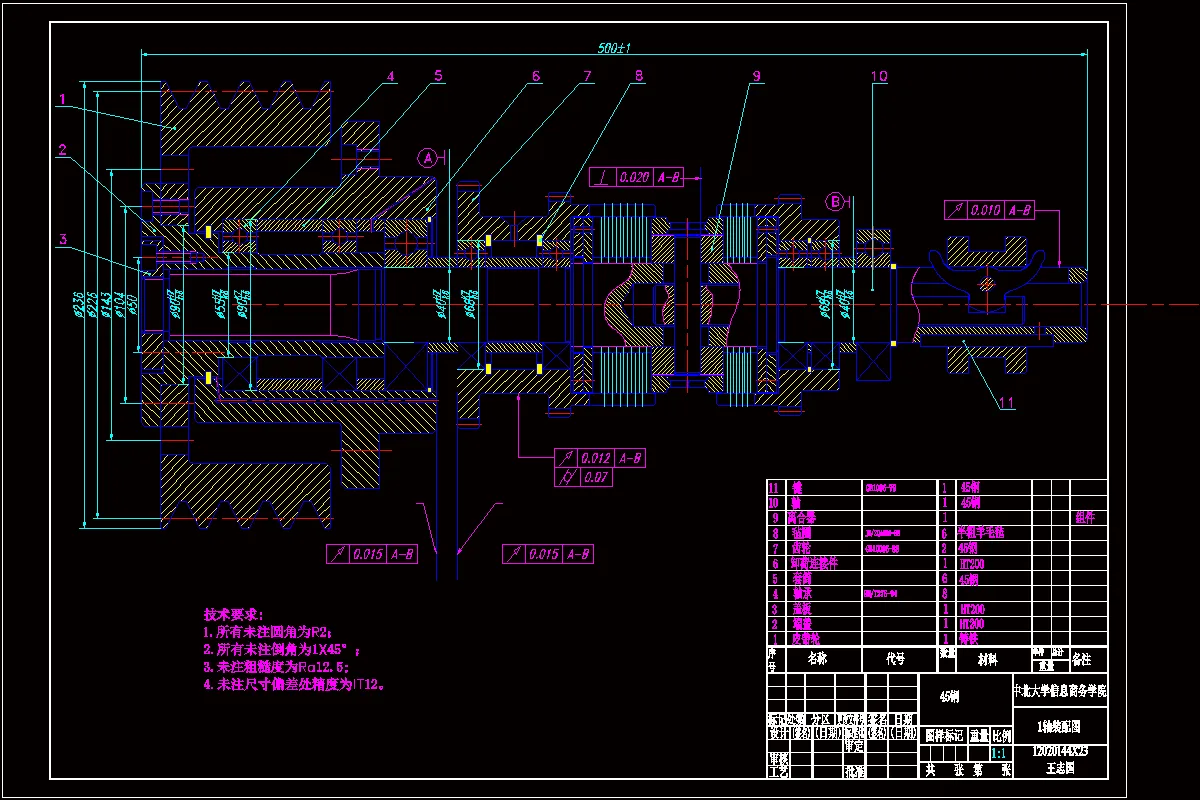This screenshot has width=1200, height=800.
Task: Click part balloon number 4 on the drawing
Action: tap(391, 75)
